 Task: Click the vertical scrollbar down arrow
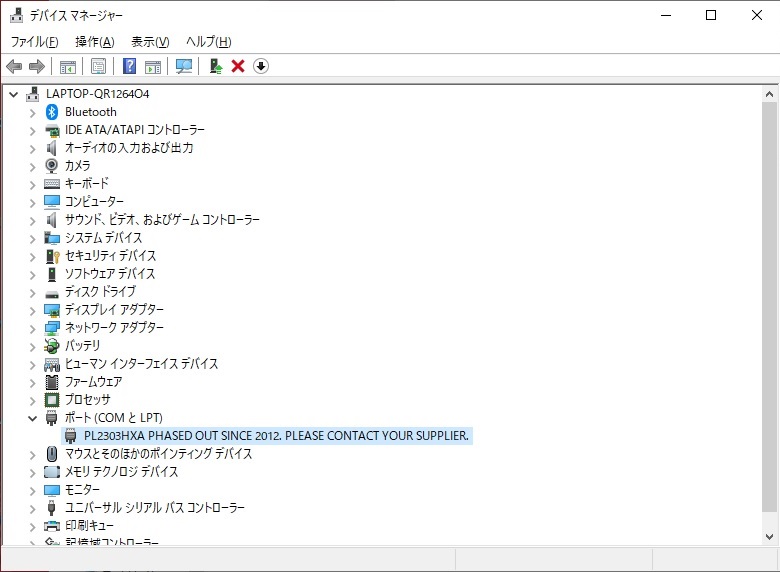[769, 537]
